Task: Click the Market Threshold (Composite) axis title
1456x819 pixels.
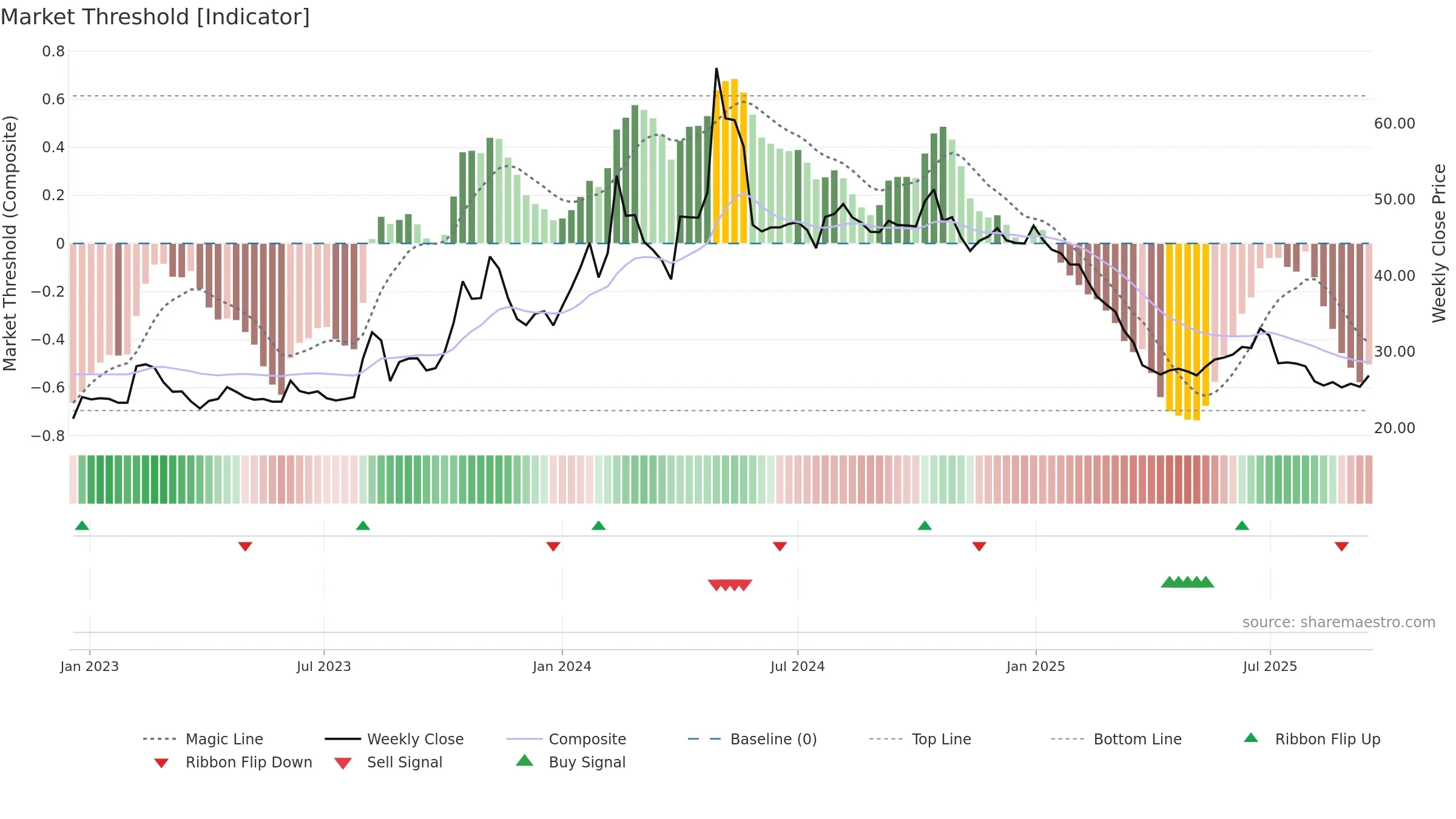Action: 10,243
